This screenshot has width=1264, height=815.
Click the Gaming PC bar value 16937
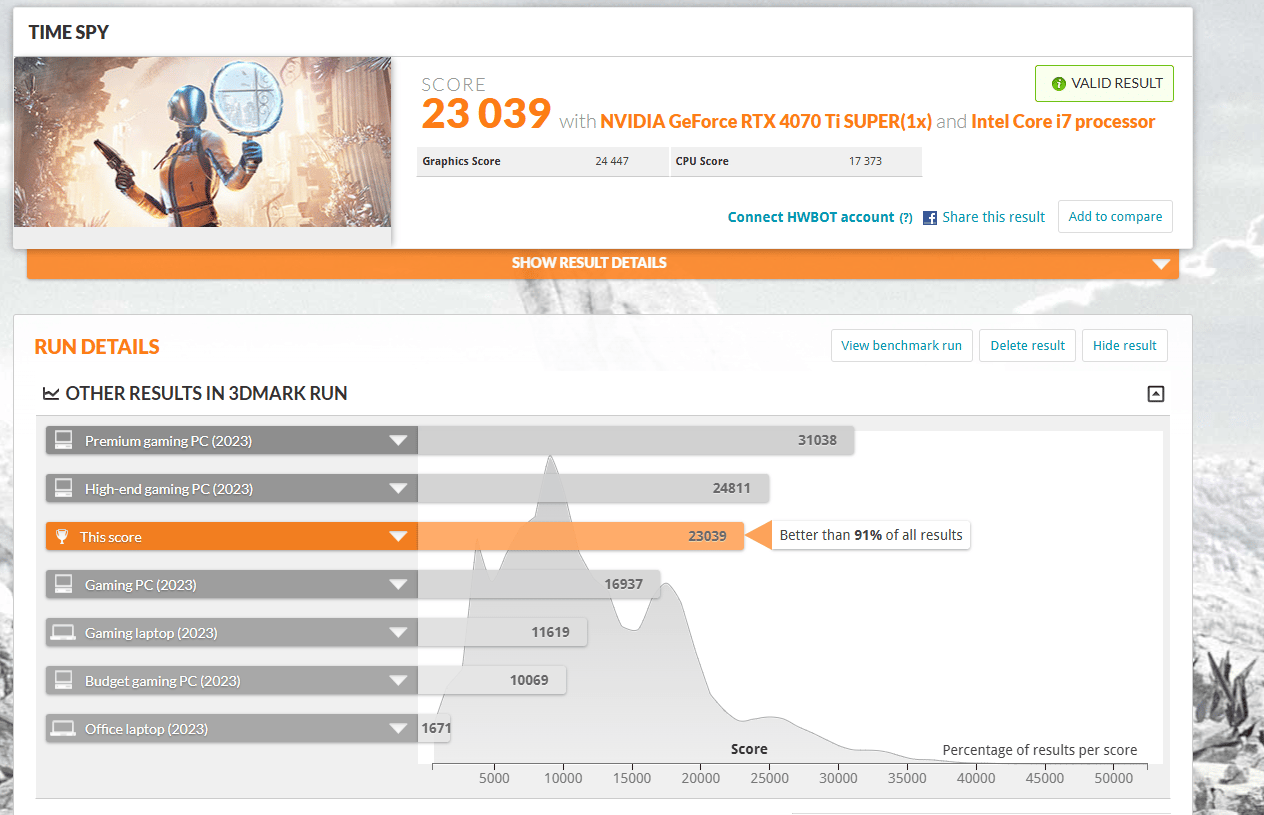623,584
